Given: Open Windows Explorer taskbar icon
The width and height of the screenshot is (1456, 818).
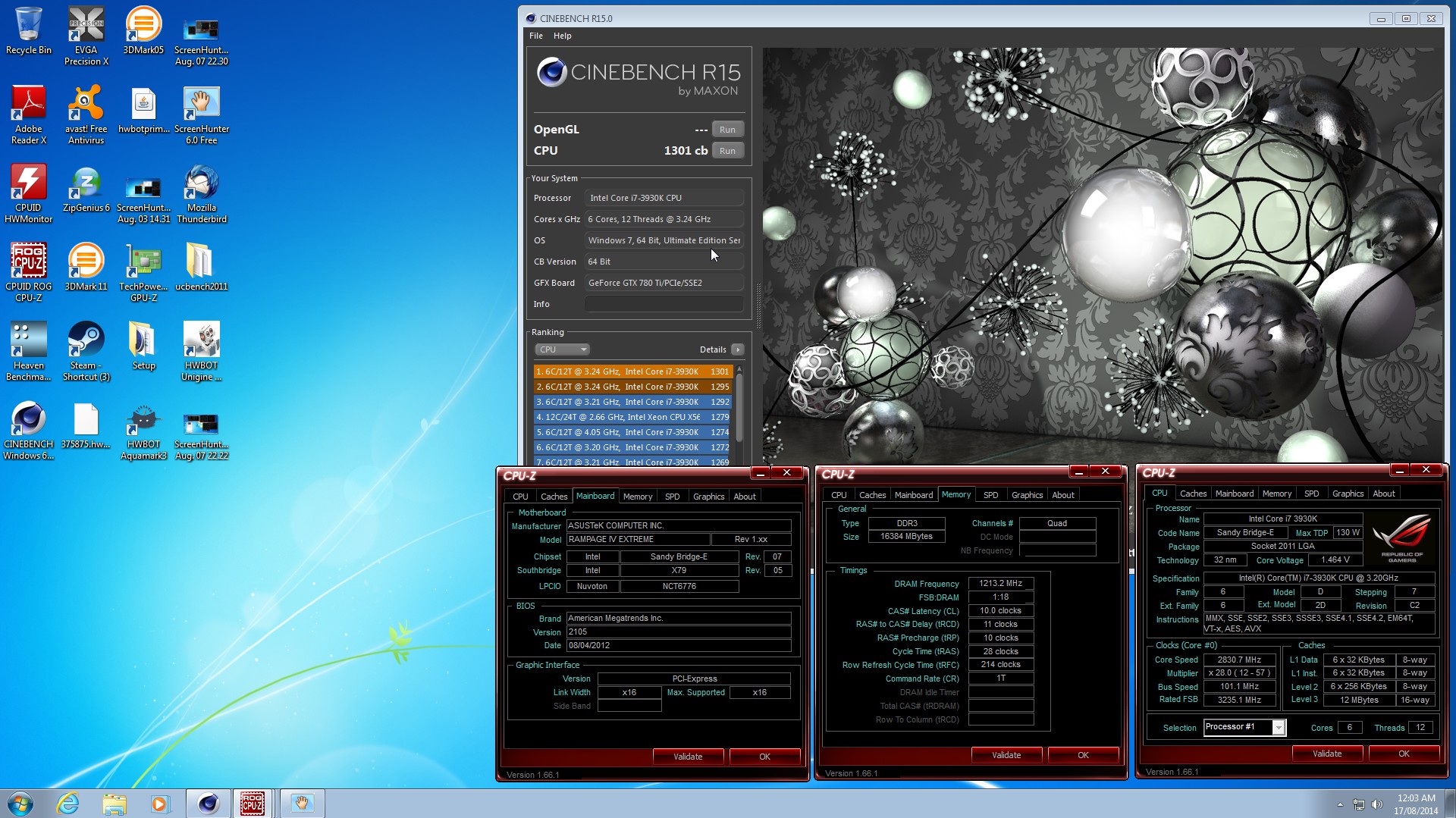Looking at the screenshot, I should point(115,804).
